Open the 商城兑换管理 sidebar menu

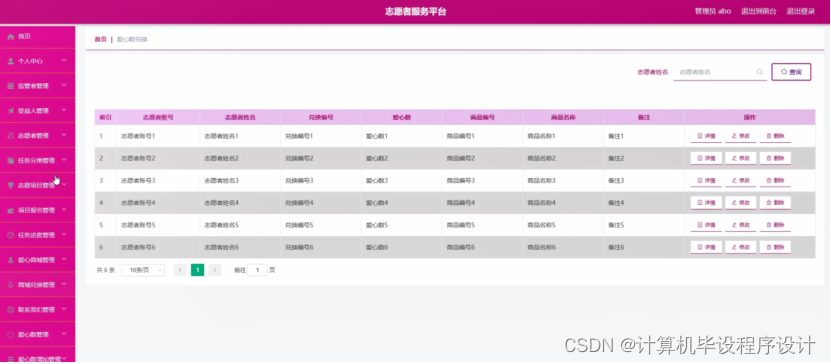37,285
